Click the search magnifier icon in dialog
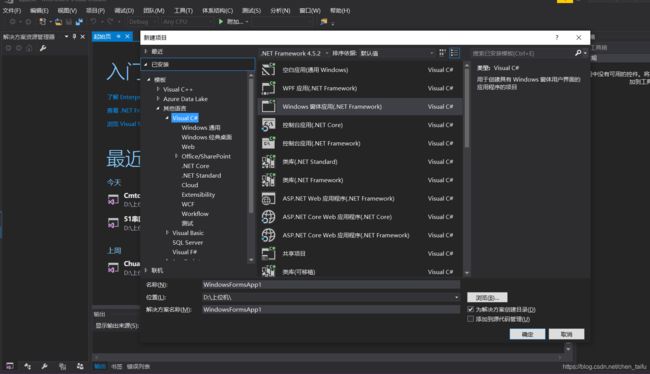This screenshot has width=650, height=374. tap(578, 53)
